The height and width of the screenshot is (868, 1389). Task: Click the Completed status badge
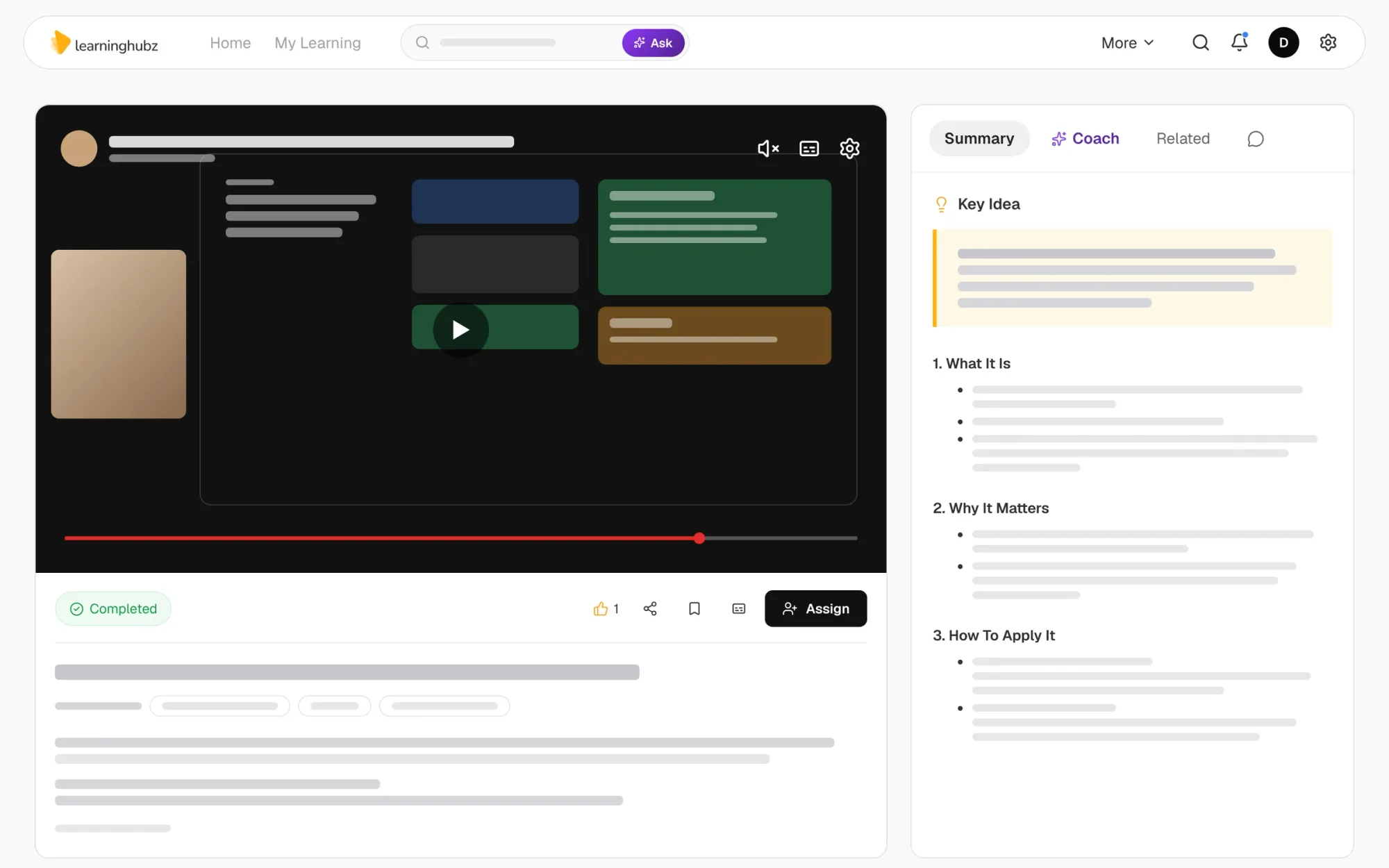(x=113, y=609)
